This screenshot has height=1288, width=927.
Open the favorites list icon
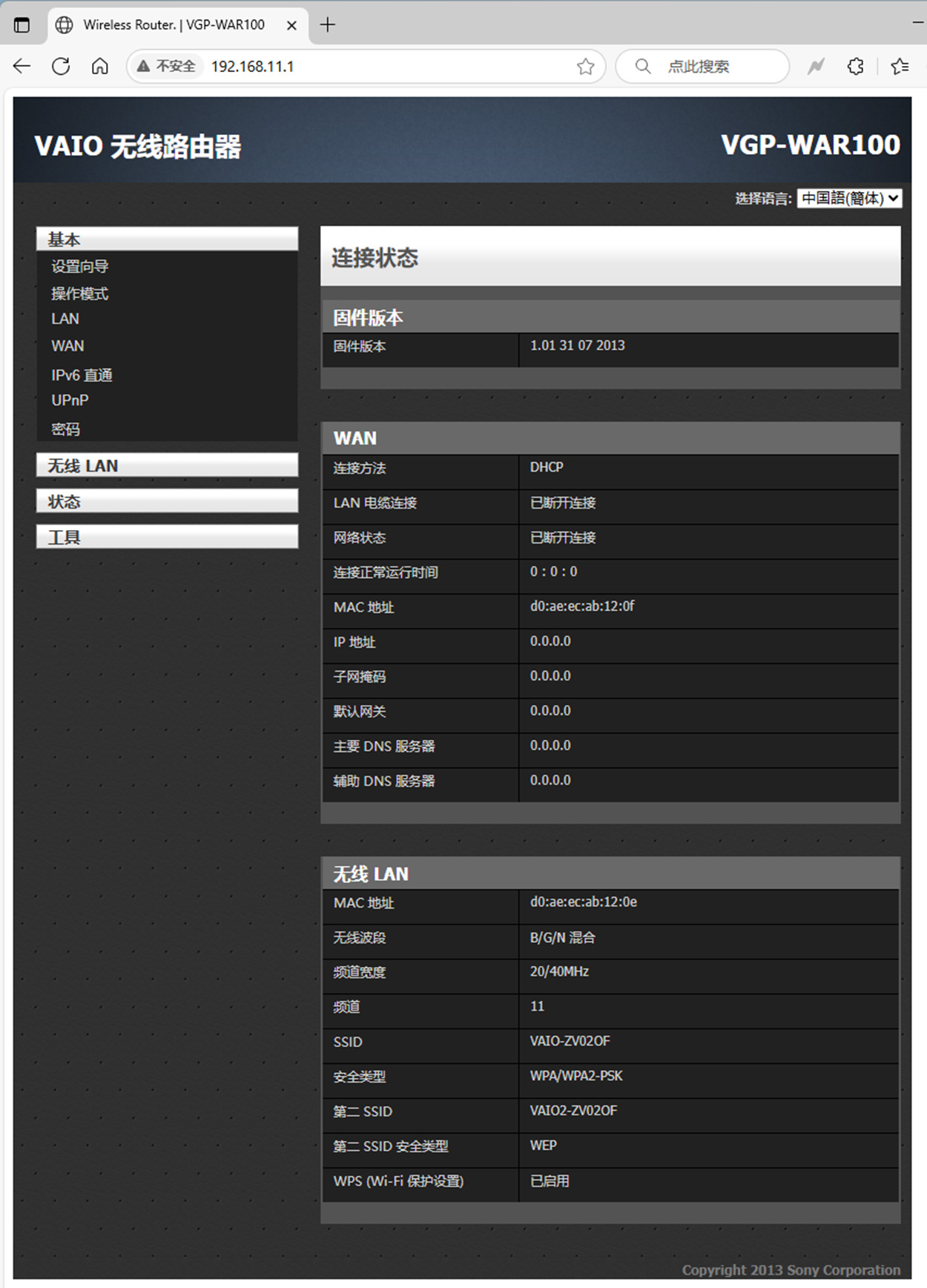tap(900, 66)
